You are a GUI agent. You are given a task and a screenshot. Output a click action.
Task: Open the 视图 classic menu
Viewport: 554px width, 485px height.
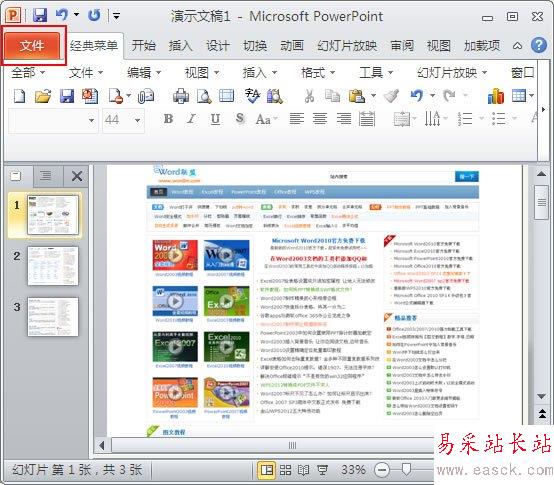[202, 72]
